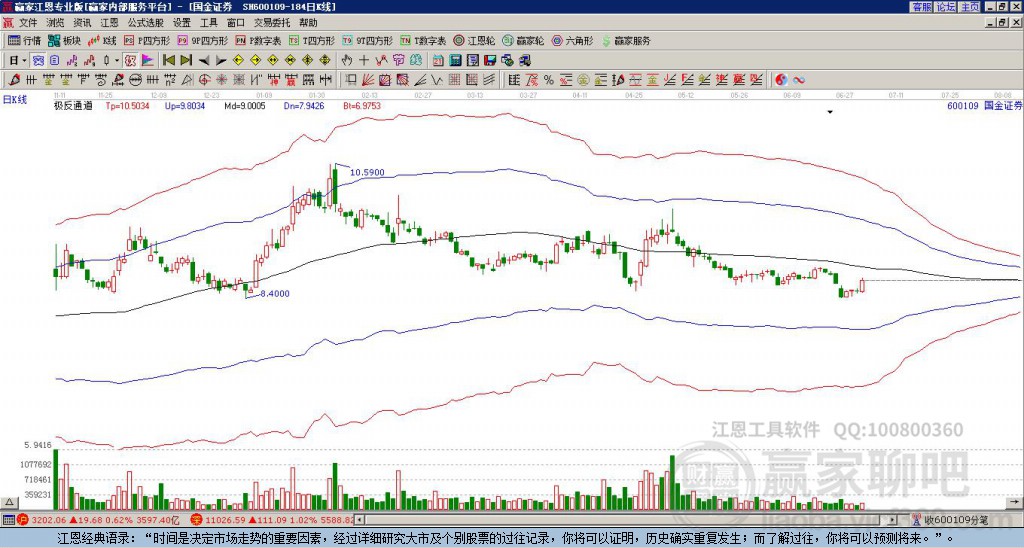Click the horizontal scrollbar left arrow
The image size is (1024, 548).
coord(359,520)
